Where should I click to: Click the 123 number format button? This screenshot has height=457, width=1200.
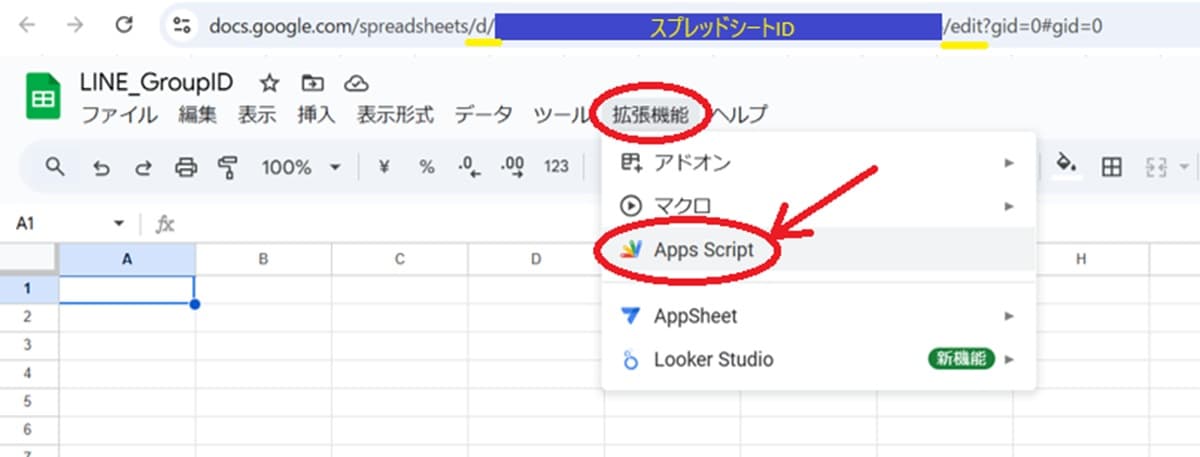click(x=556, y=167)
